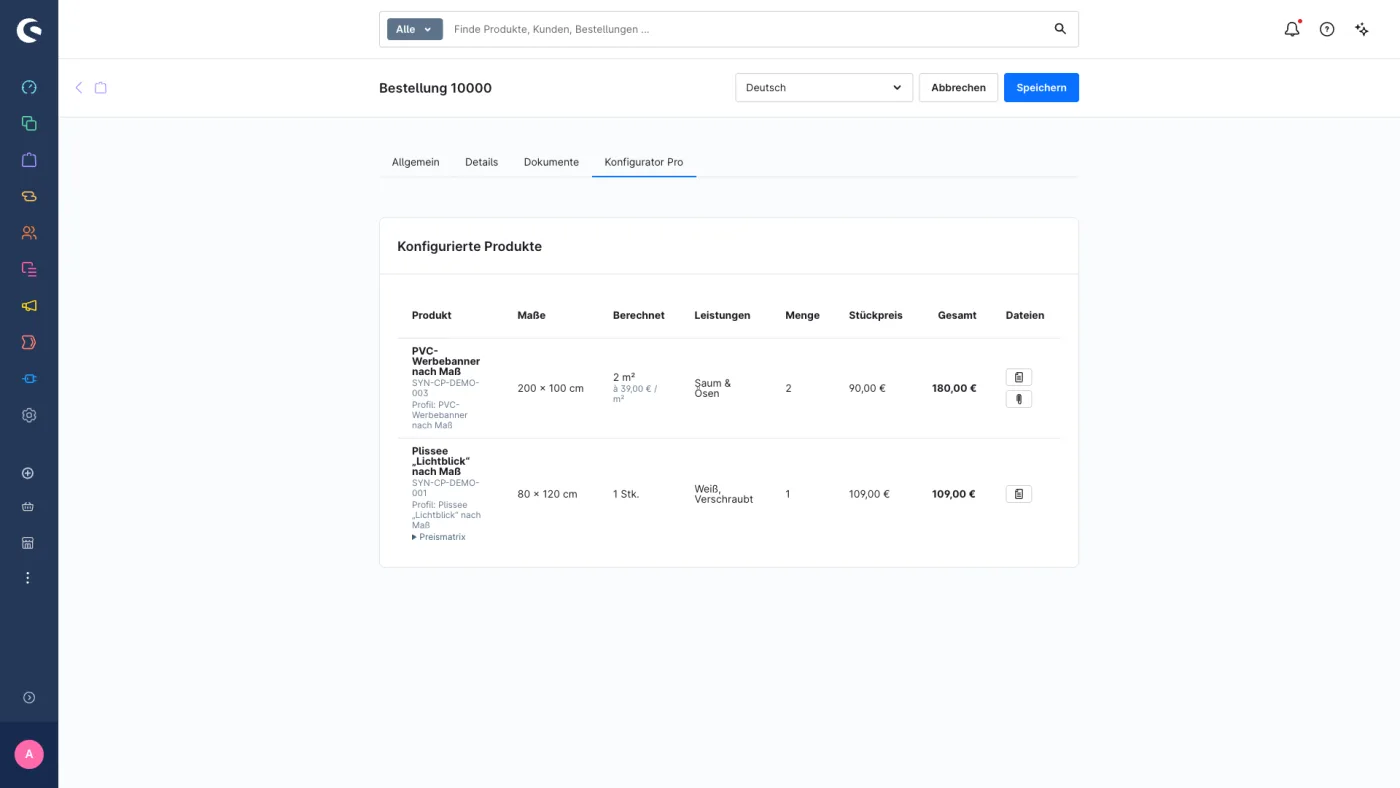Screen dimensions: 1400x788
Task: Click the 'Menge' column header
Action: [x=802, y=315]
